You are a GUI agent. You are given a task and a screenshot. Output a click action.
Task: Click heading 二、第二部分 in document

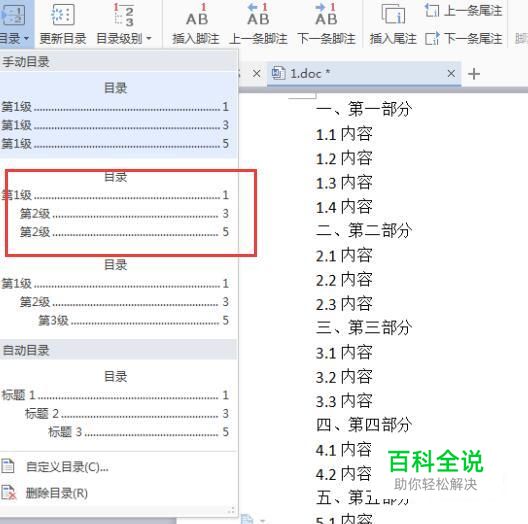click(364, 231)
